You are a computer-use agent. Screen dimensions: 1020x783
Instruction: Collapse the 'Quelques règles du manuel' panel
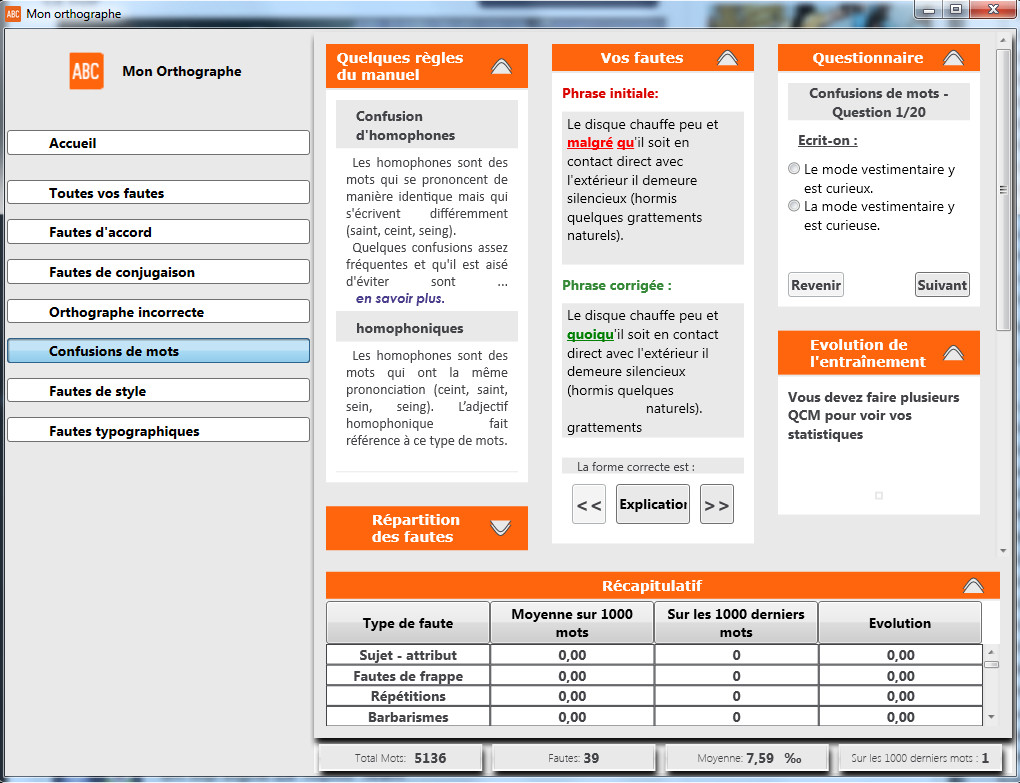[x=501, y=66]
